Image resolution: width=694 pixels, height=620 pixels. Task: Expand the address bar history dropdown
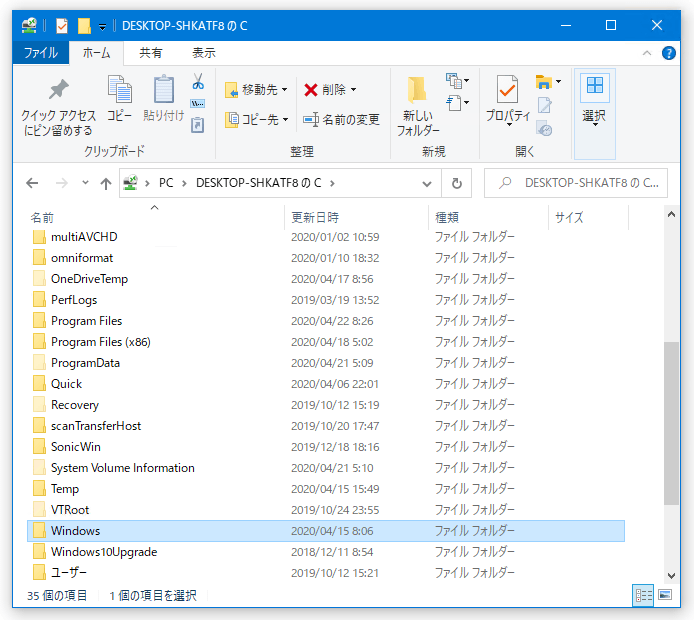[x=427, y=183]
